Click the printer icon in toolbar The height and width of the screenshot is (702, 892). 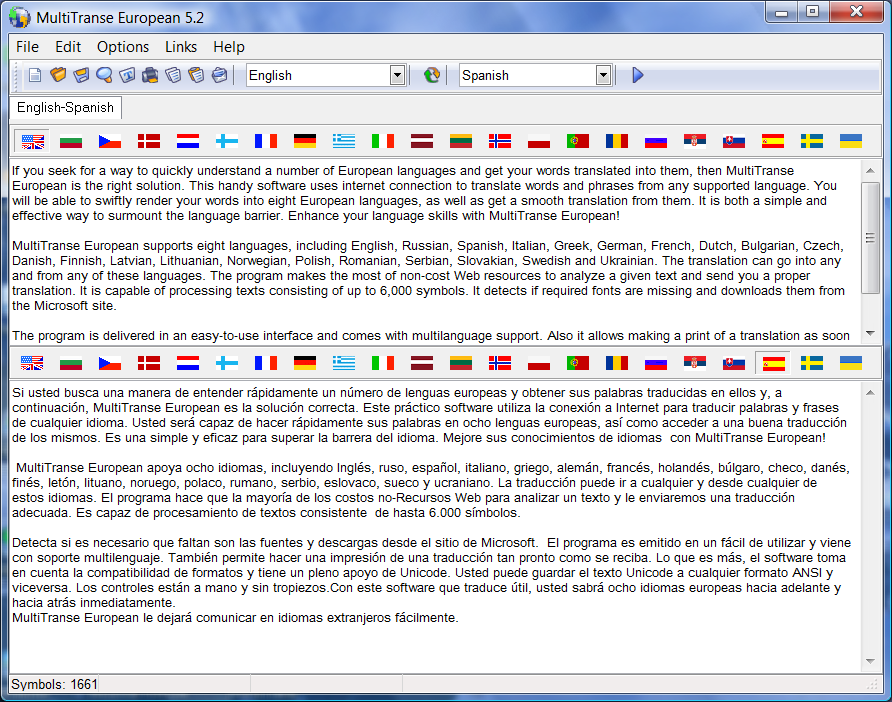coord(150,75)
